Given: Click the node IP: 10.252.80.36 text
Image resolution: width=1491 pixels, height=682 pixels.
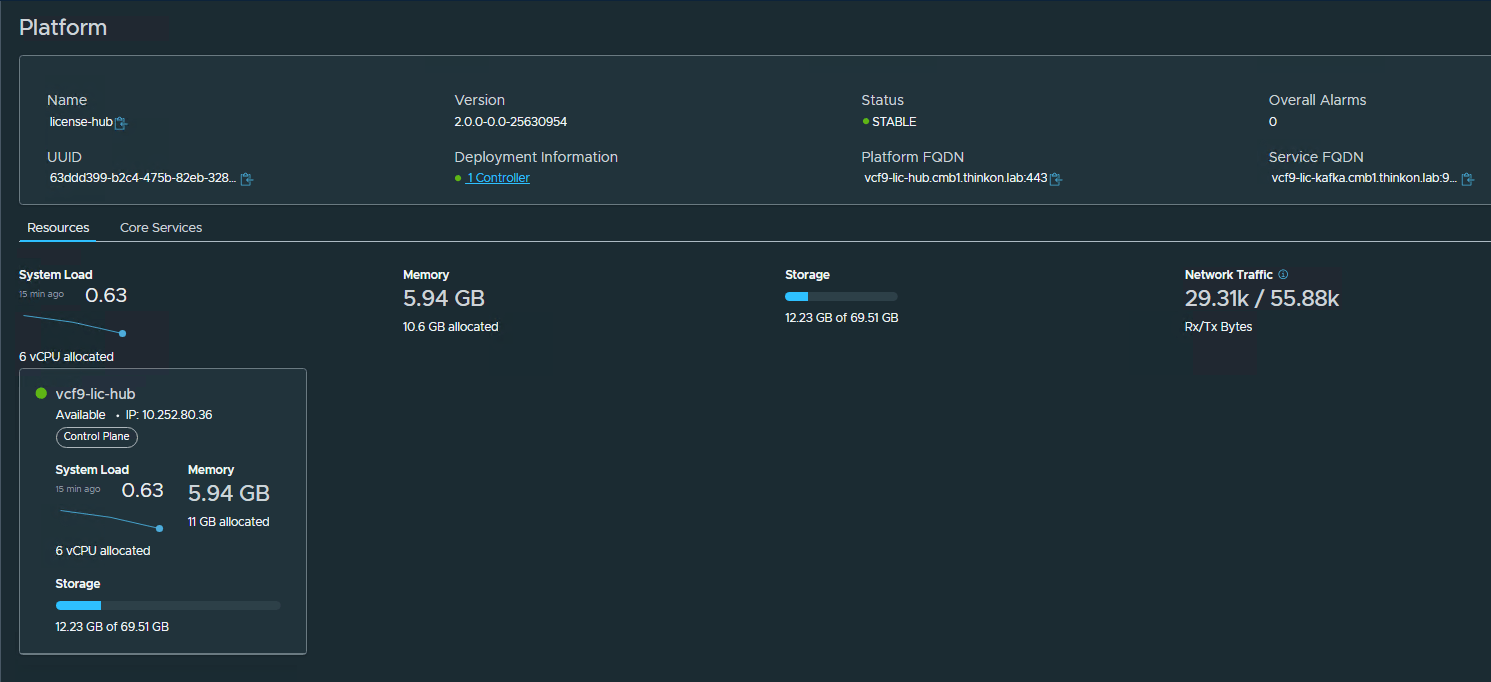Looking at the screenshot, I should [x=169, y=415].
